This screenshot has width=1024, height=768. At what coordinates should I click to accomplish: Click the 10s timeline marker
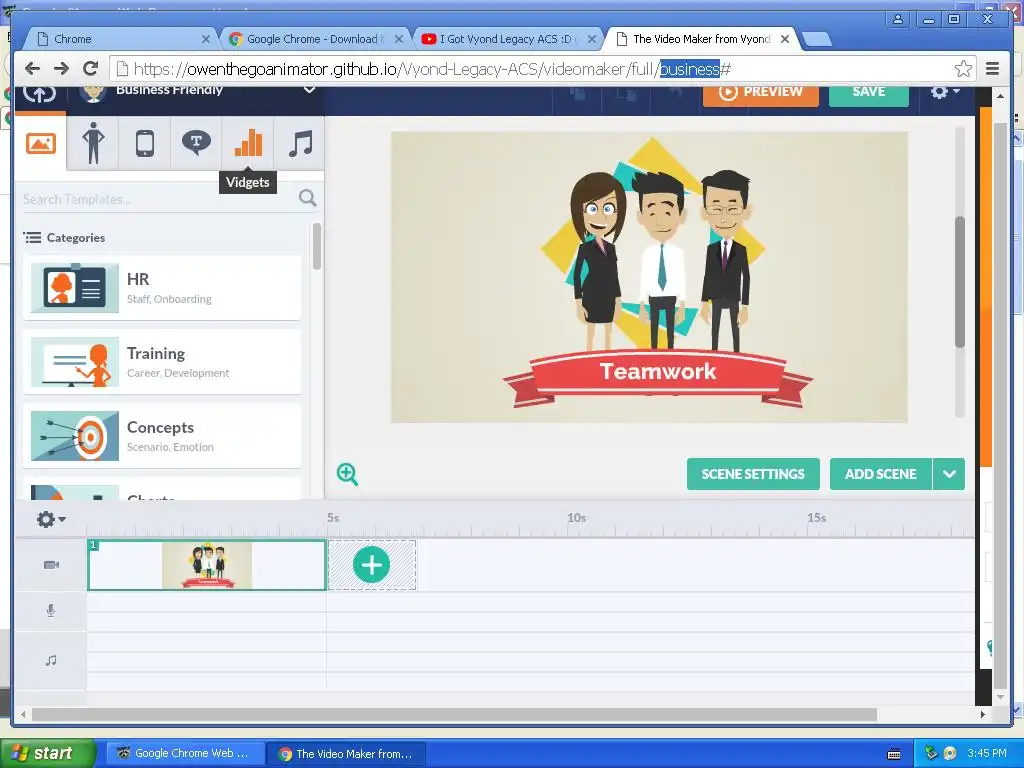pos(576,518)
